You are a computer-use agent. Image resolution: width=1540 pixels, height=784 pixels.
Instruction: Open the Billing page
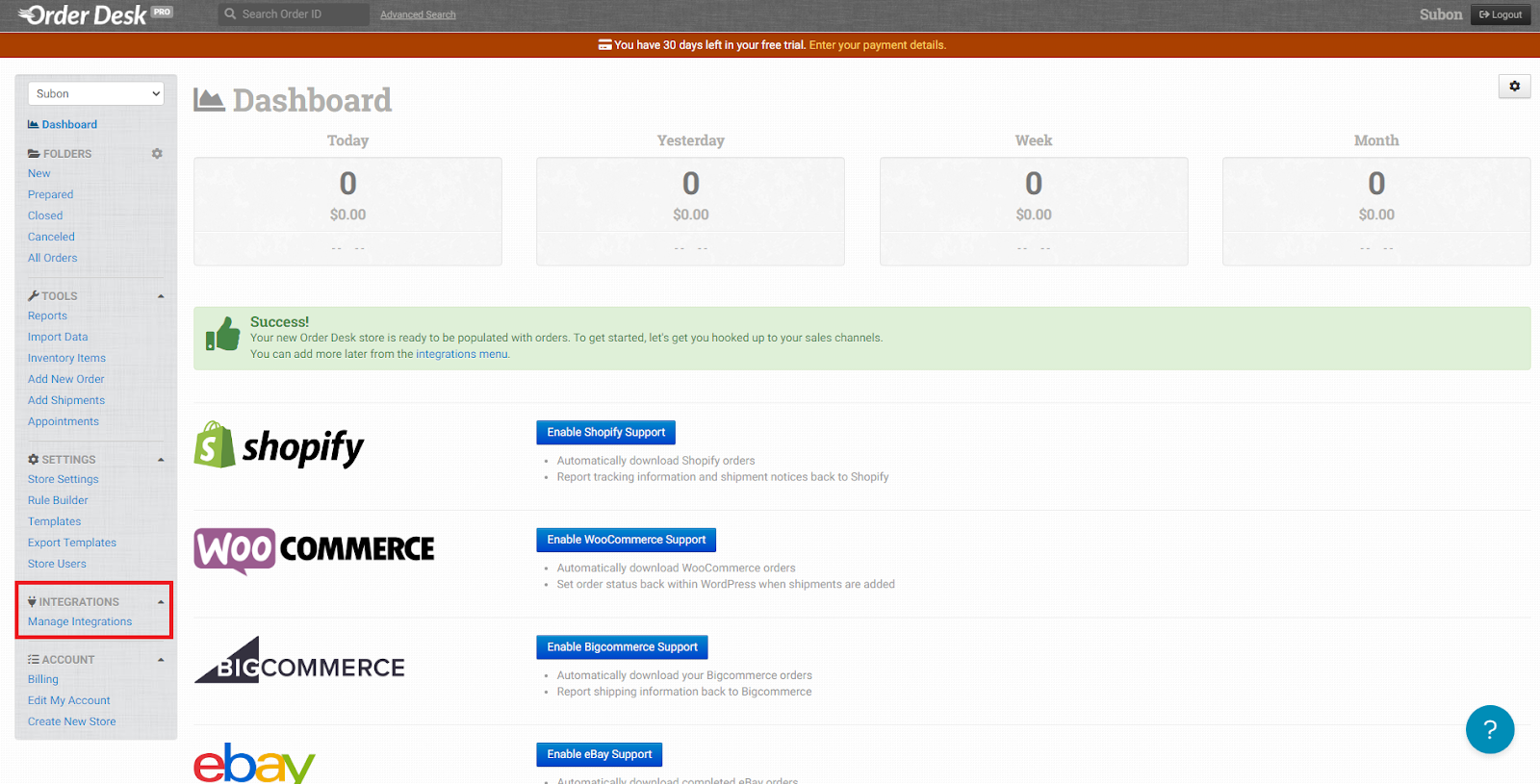(43, 680)
